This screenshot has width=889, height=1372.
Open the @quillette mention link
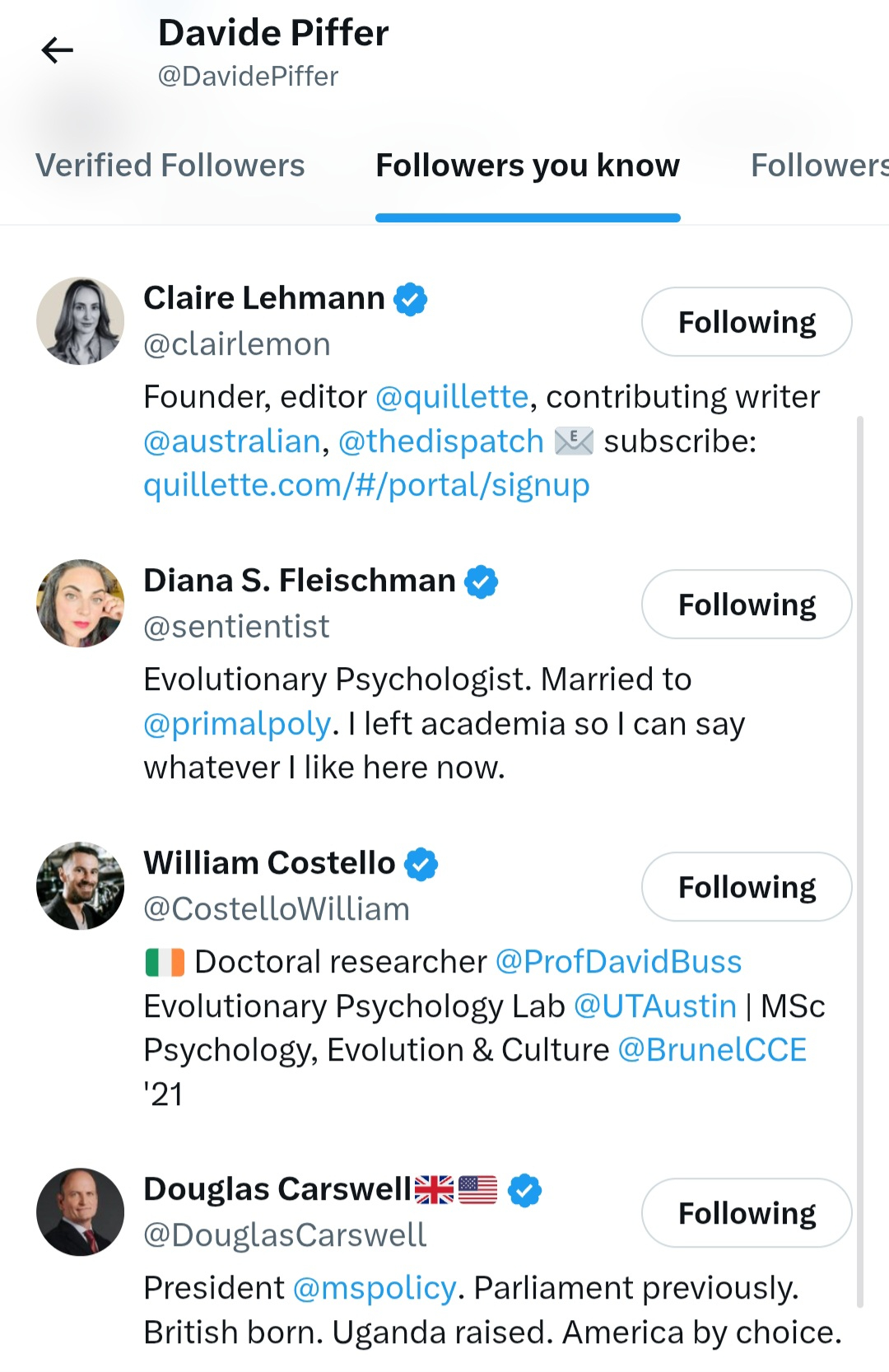tap(451, 397)
